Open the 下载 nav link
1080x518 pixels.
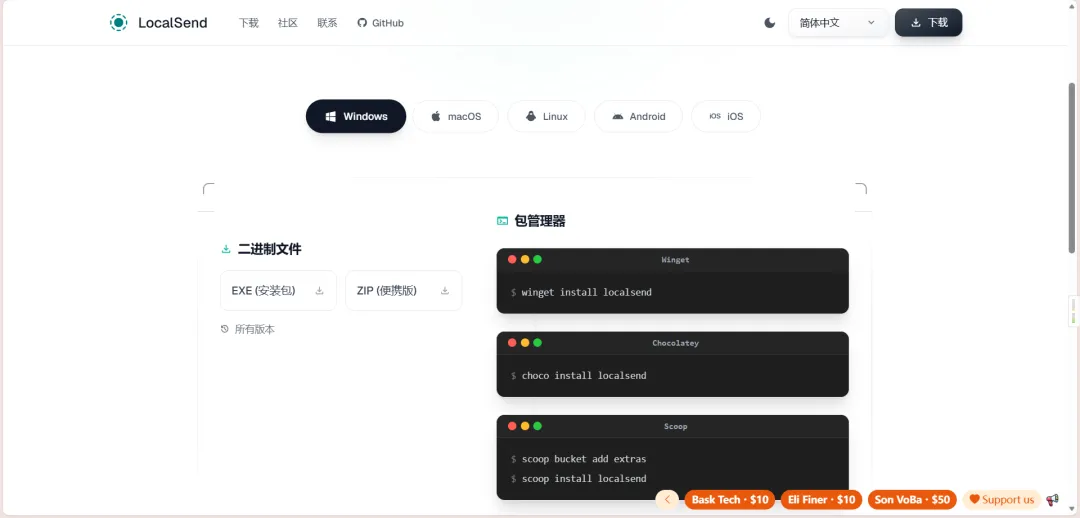249,23
